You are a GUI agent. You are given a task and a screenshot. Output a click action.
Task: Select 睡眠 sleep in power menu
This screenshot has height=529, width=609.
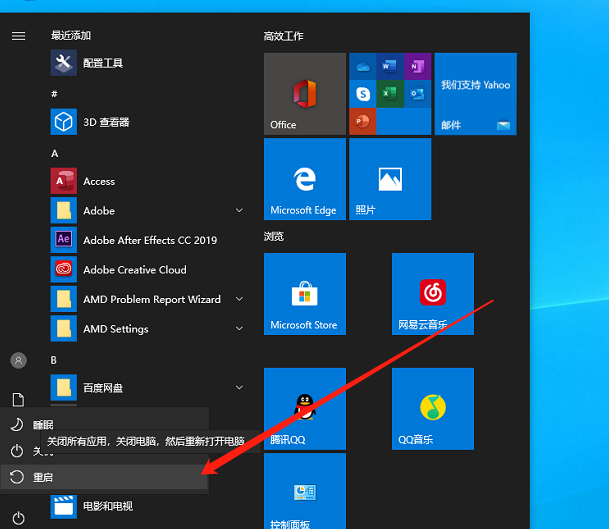pyautogui.click(x=104, y=425)
